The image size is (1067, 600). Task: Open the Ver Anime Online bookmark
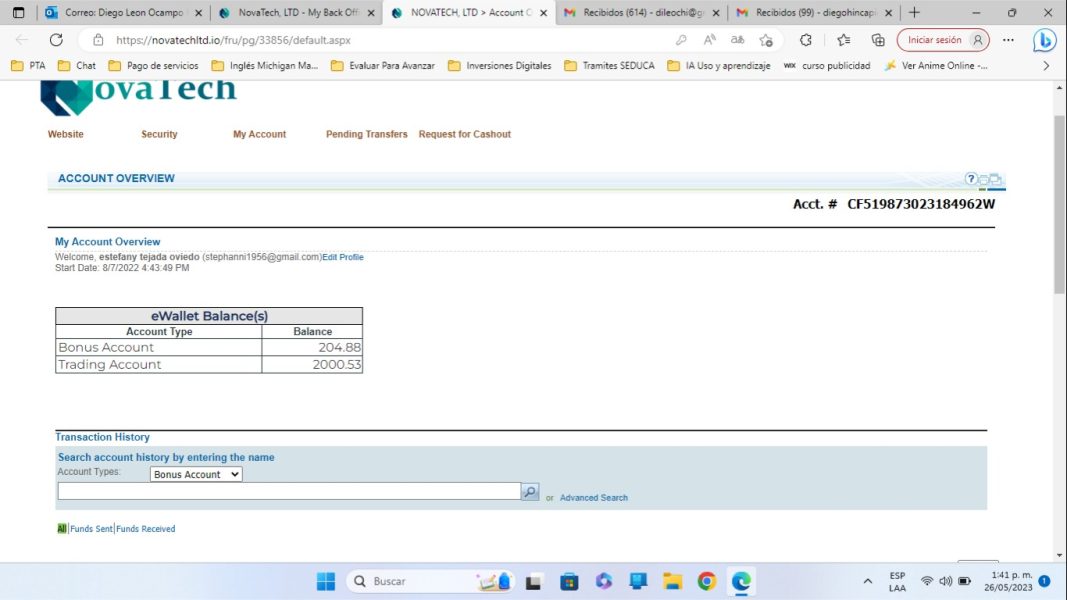(936, 66)
